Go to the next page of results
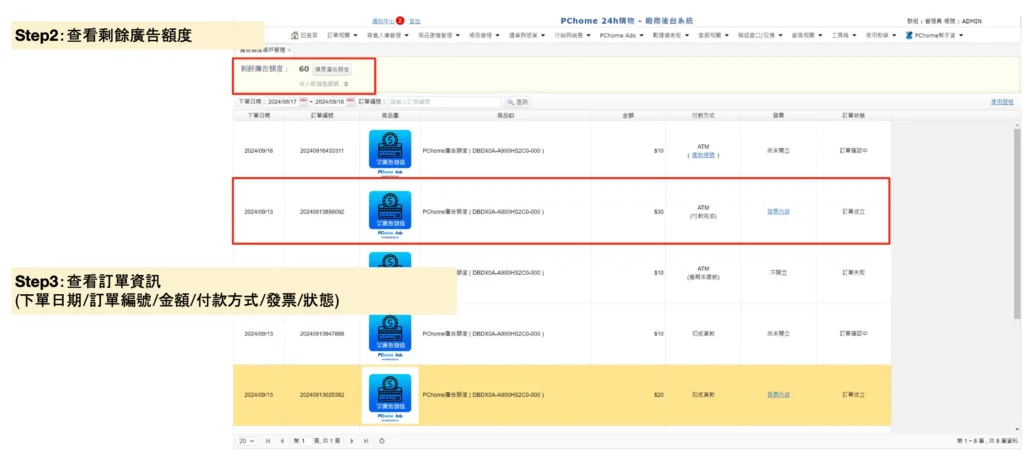This screenshot has width=1024, height=462. 350,441
